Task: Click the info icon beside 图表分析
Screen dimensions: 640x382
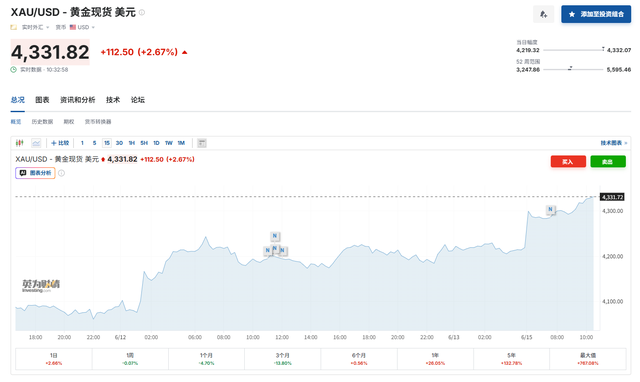Action: coord(61,173)
